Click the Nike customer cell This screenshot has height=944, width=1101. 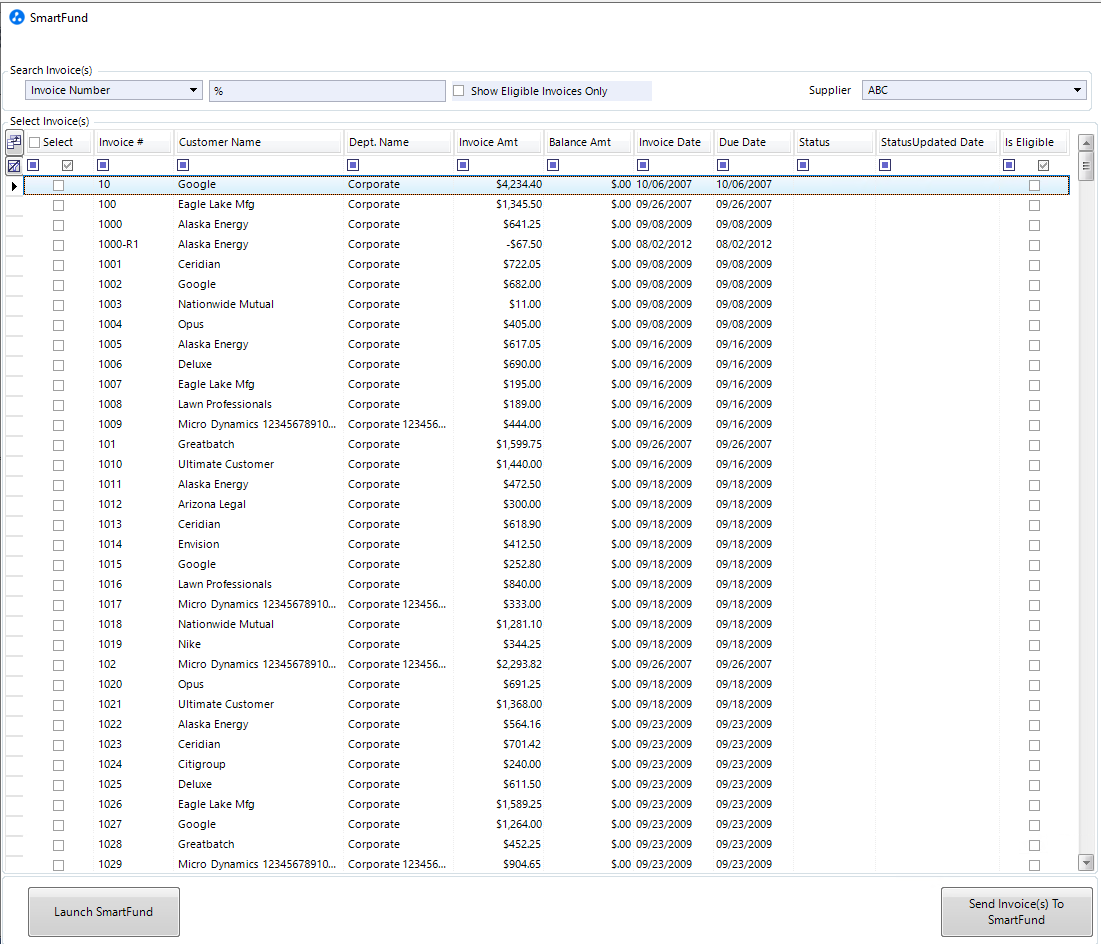[258, 644]
